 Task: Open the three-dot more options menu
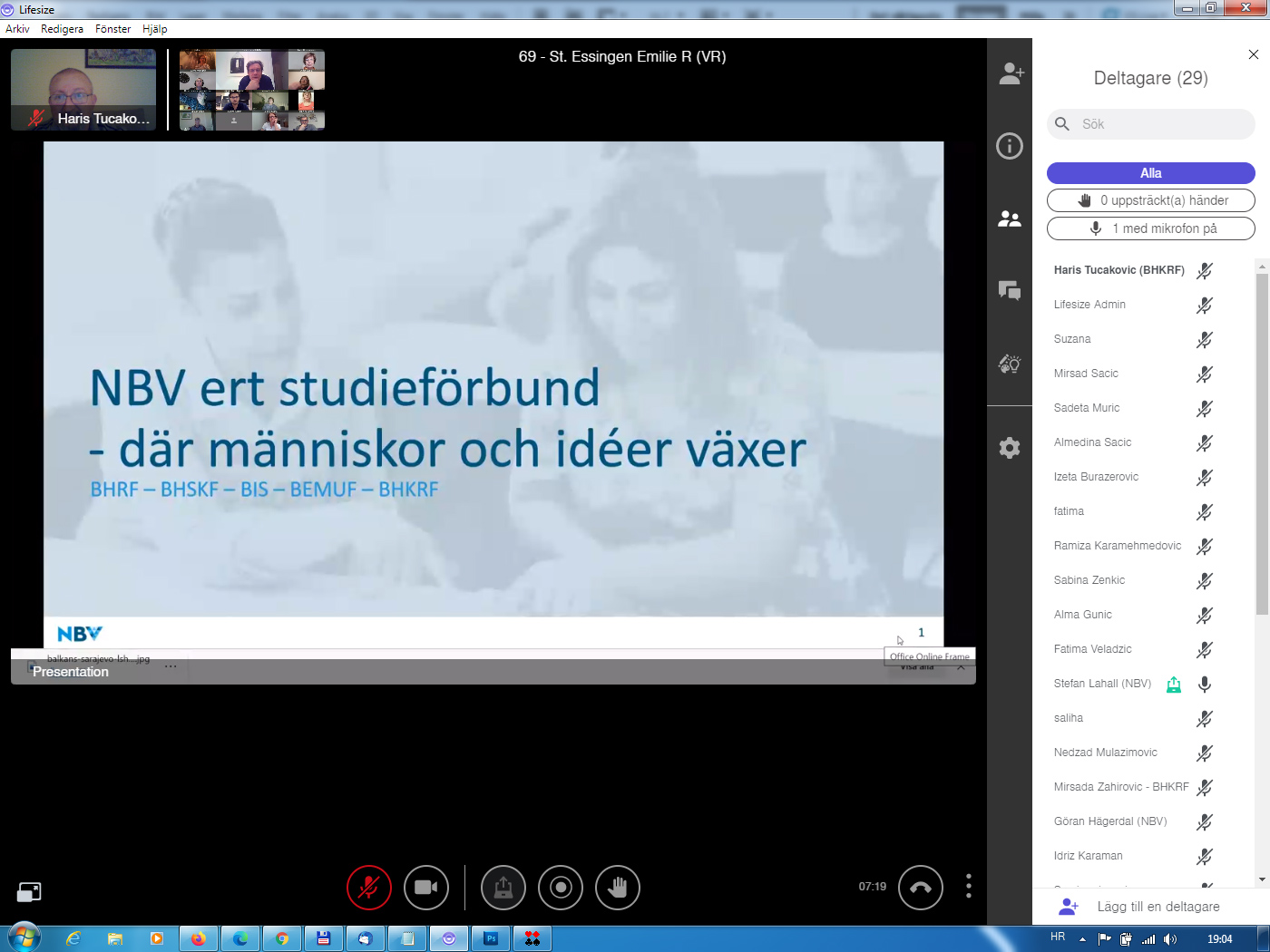(969, 886)
